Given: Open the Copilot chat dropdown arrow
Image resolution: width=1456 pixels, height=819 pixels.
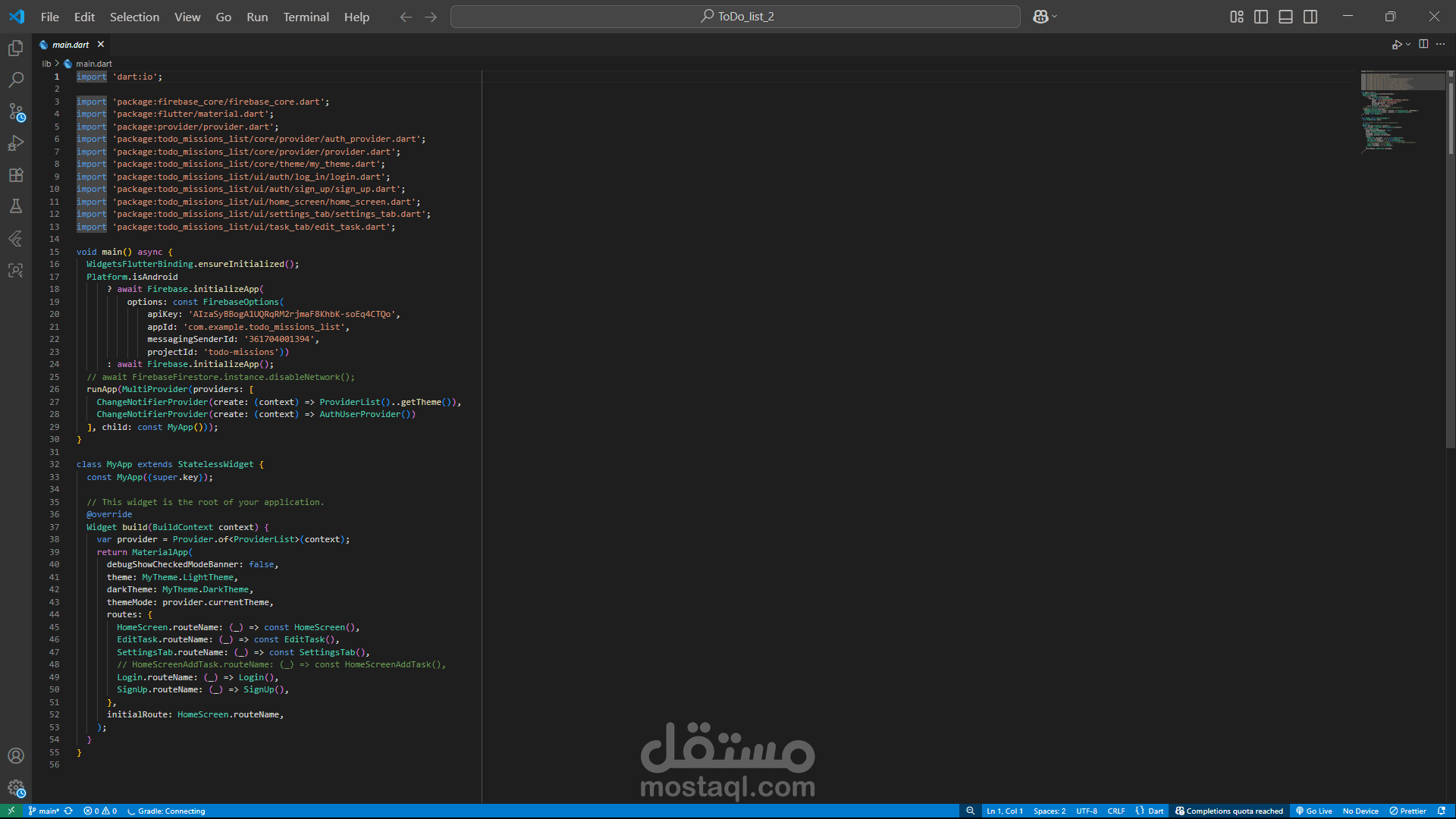Looking at the screenshot, I should point(1055,17).
